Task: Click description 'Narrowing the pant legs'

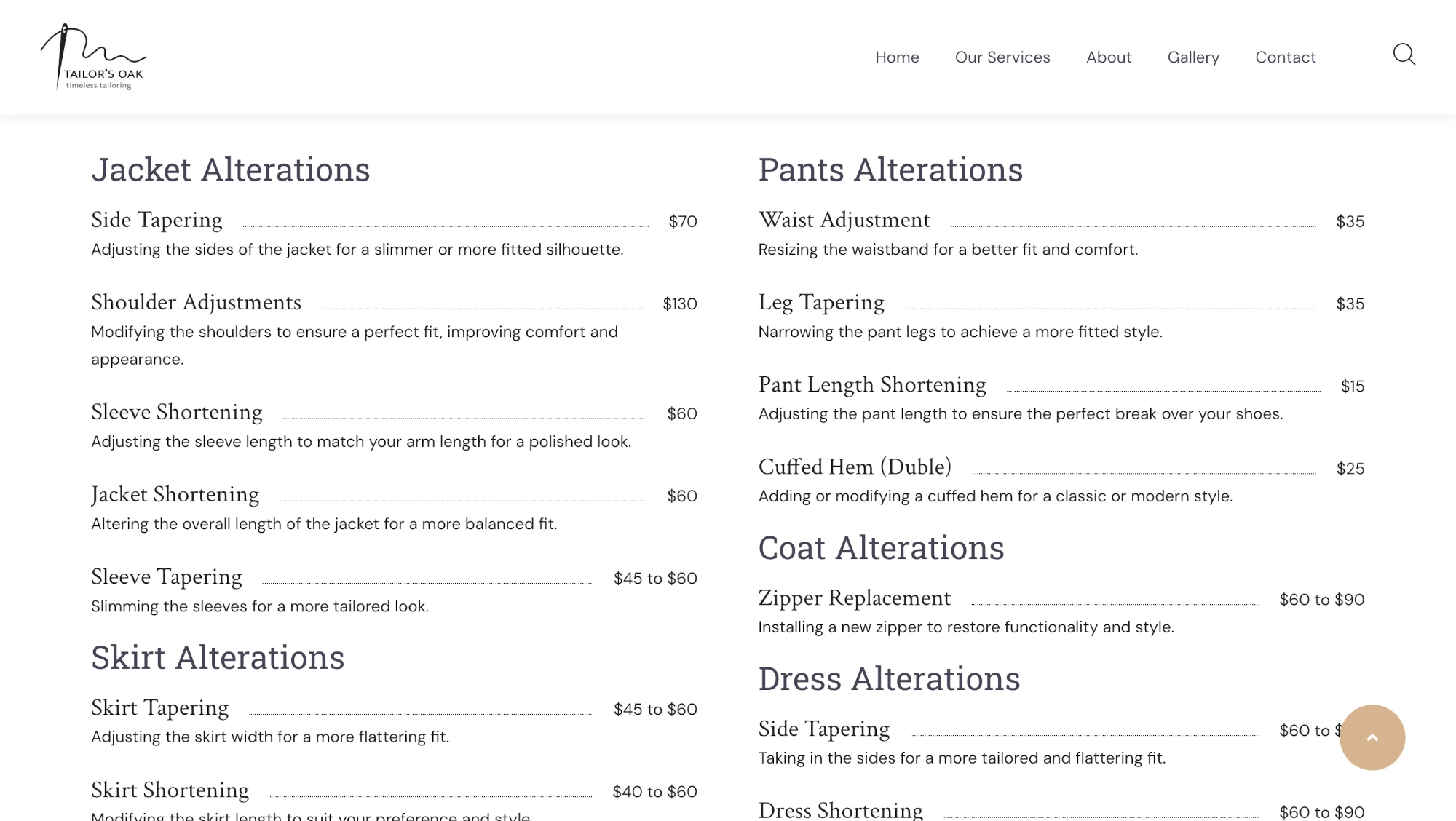Action: [x=960, y=332]
